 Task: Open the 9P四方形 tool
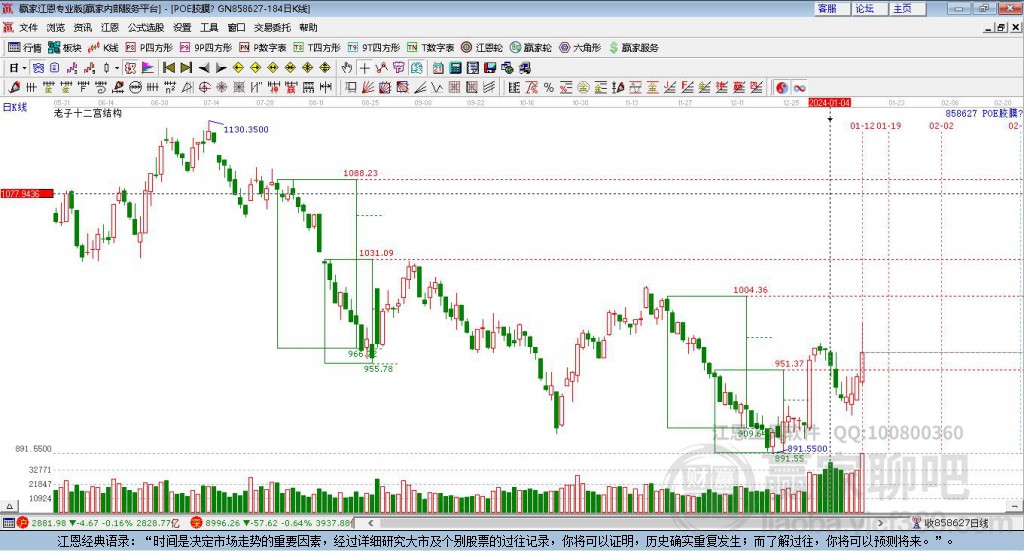(x=206, y=48)
